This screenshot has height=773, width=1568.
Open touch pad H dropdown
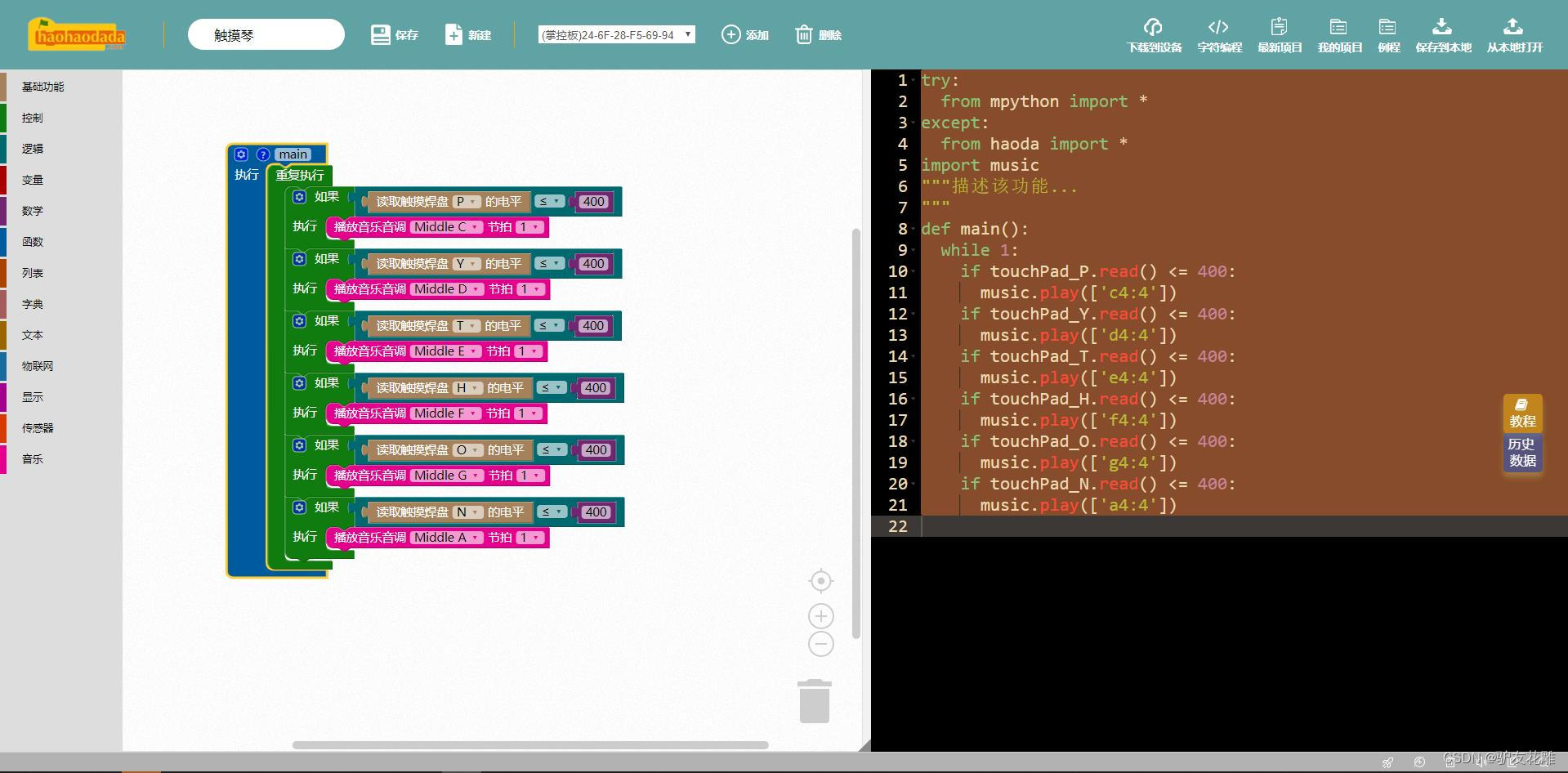pyautogui.click(x=467, y=388)
